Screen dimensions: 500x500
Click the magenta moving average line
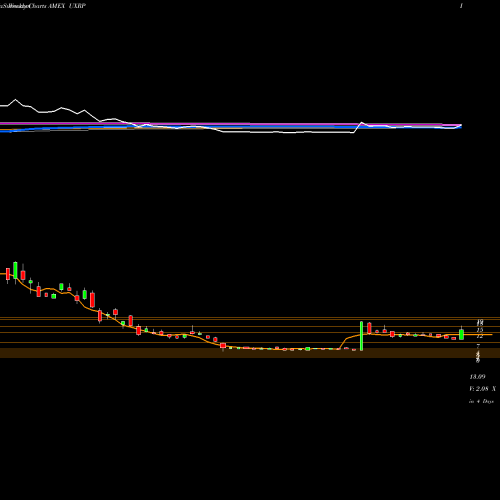point(233,124)
